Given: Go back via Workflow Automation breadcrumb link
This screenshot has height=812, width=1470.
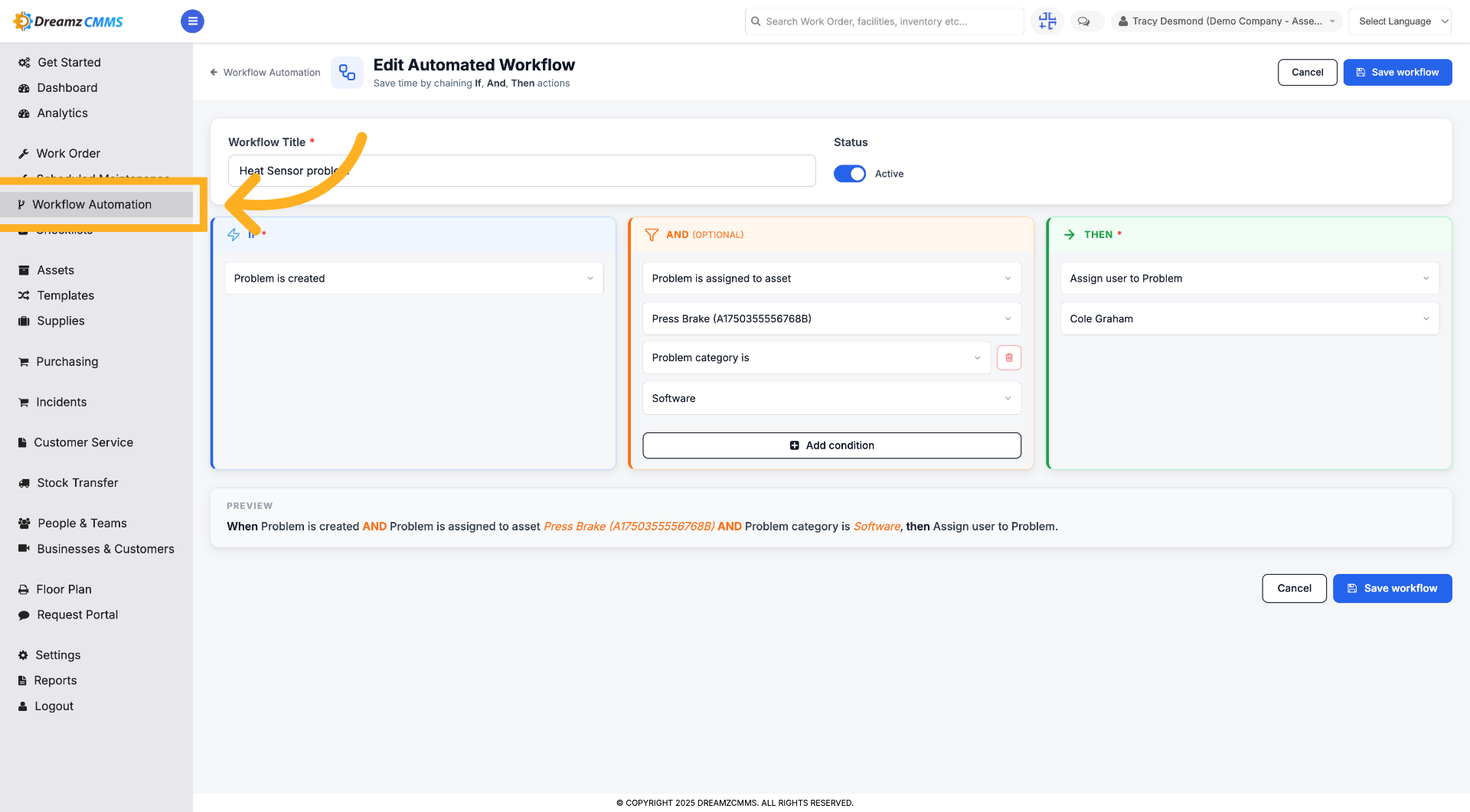Looking at the screenshot, I should click(x=265, y=73).
